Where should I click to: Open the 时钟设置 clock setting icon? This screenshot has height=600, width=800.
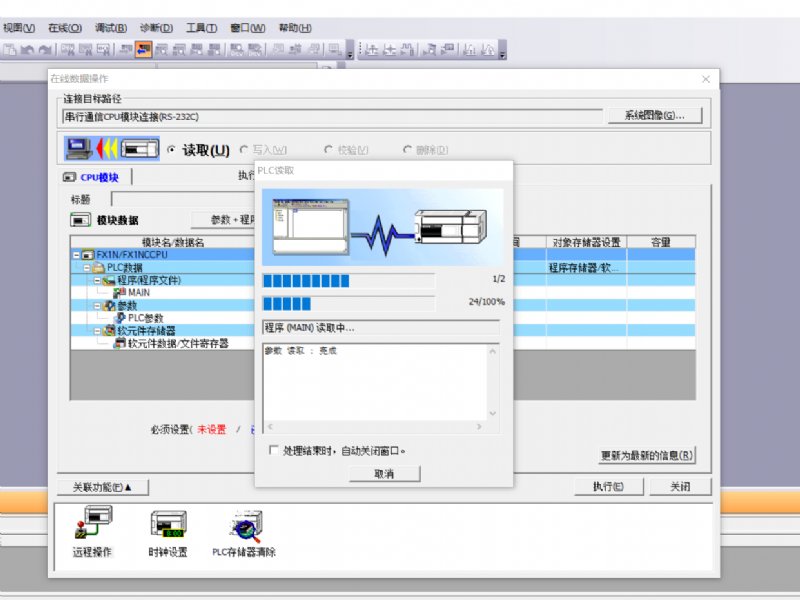click(167, 524)
